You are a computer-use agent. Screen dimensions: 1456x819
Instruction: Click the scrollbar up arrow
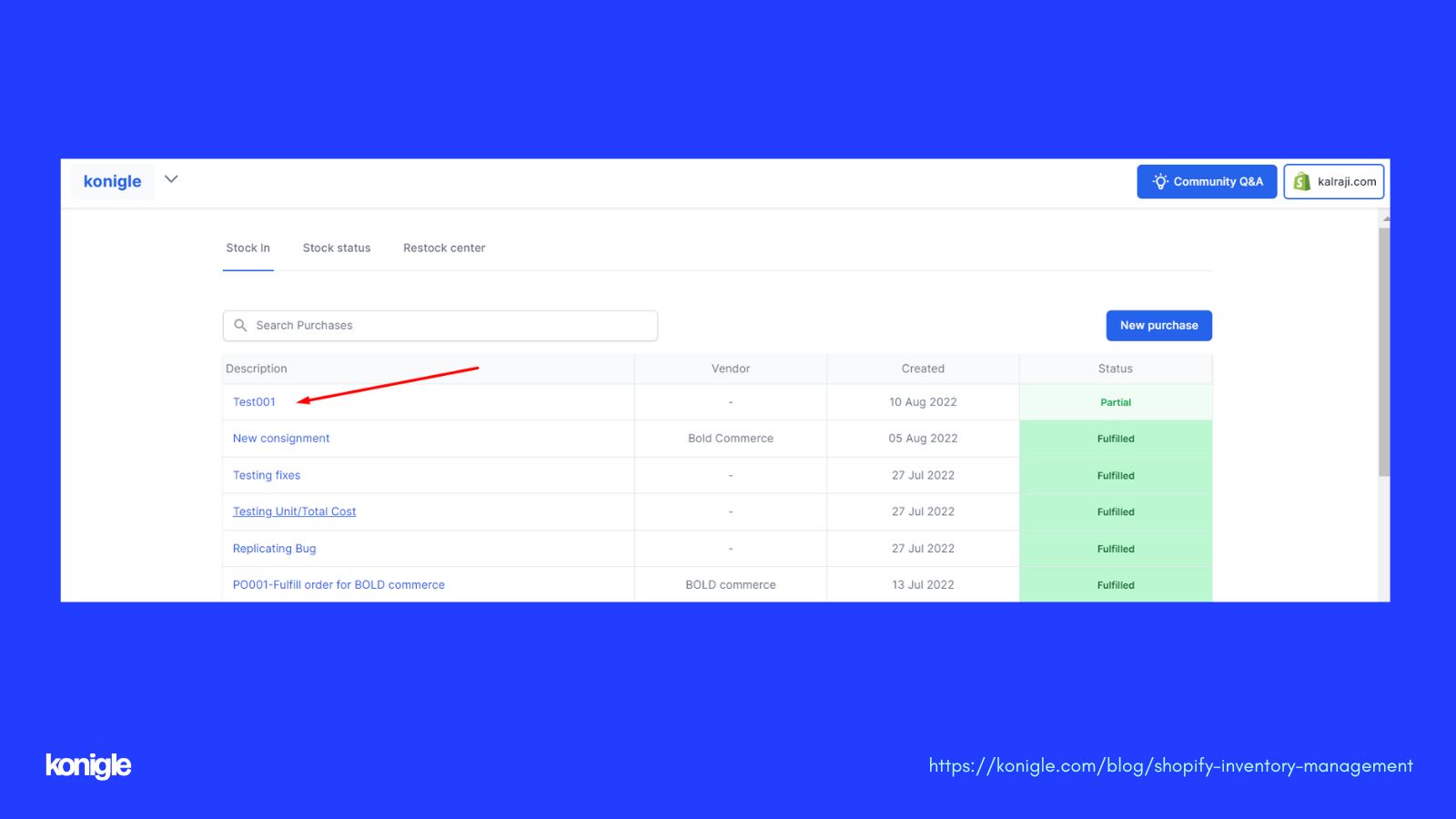click(1385, 218)
